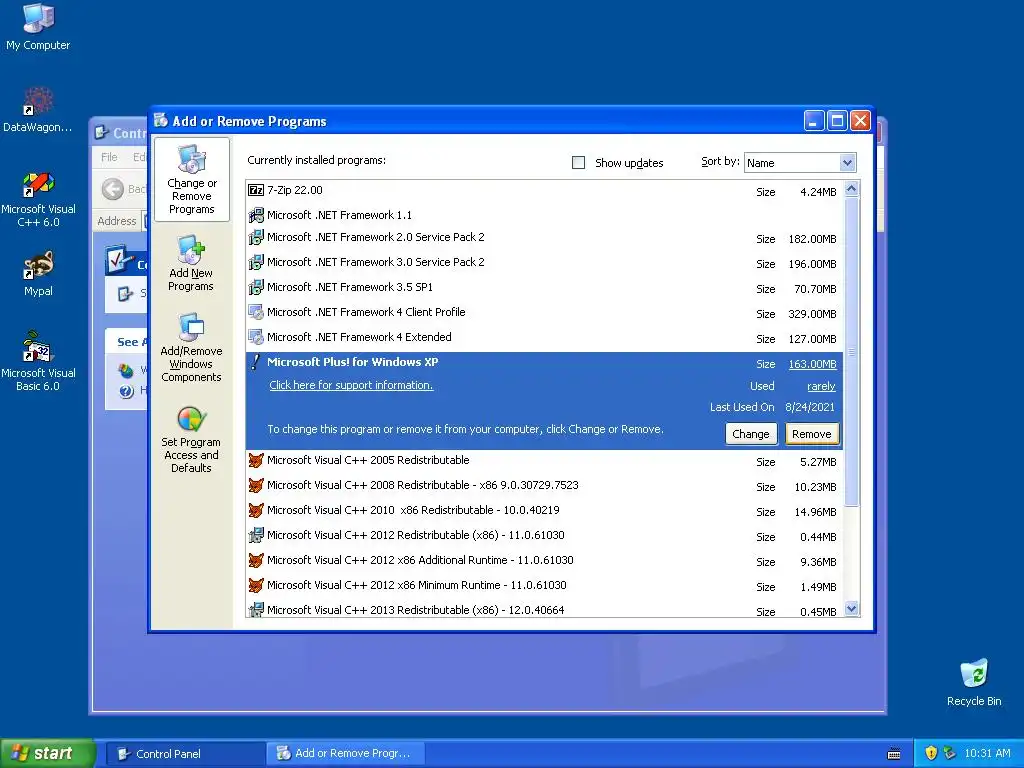Viewport: 1024px width, 768px height.
Task: Click the .NET Framework 3.5 SP1 icon
Action: (x=256, y=287)
